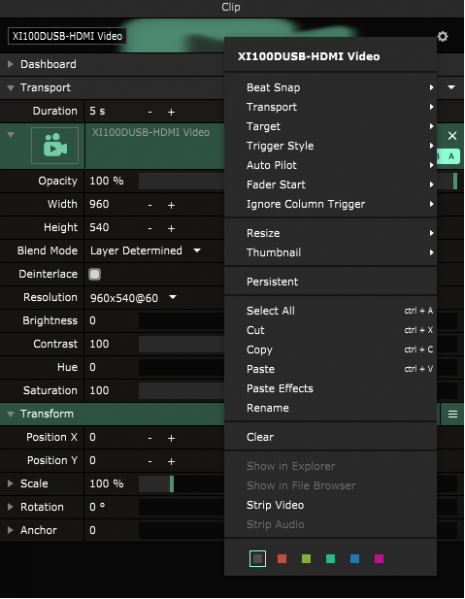Pick the magenta color swatch

[x=379, y=559]
